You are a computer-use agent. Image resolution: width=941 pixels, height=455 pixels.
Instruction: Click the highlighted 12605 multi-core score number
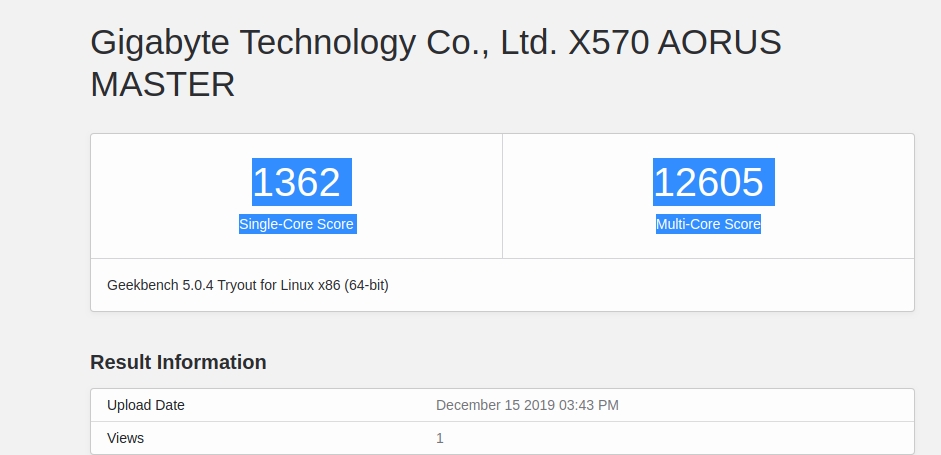(x=708, y=183)
